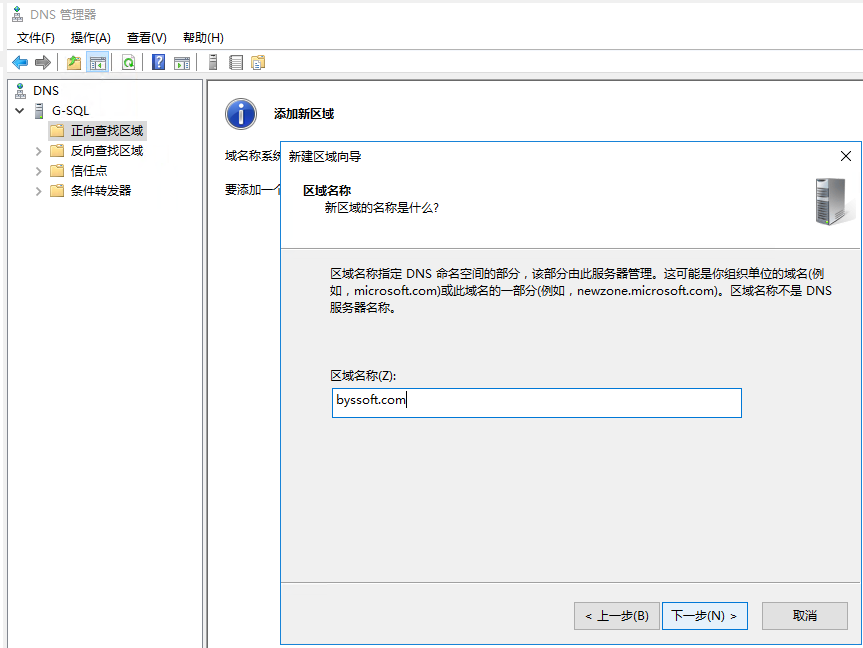Open the 帮助(H) menu
The width and height of the screenshot is (863, 648).
pyautogui.click(x=203, y=38)
